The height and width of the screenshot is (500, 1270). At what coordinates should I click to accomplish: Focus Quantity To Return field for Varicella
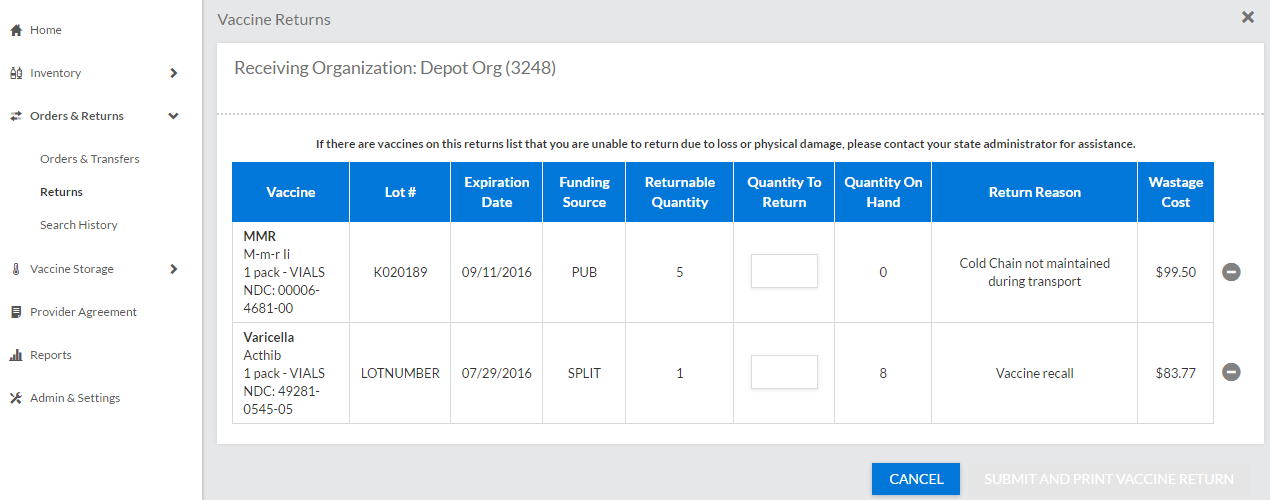(784, 372)
